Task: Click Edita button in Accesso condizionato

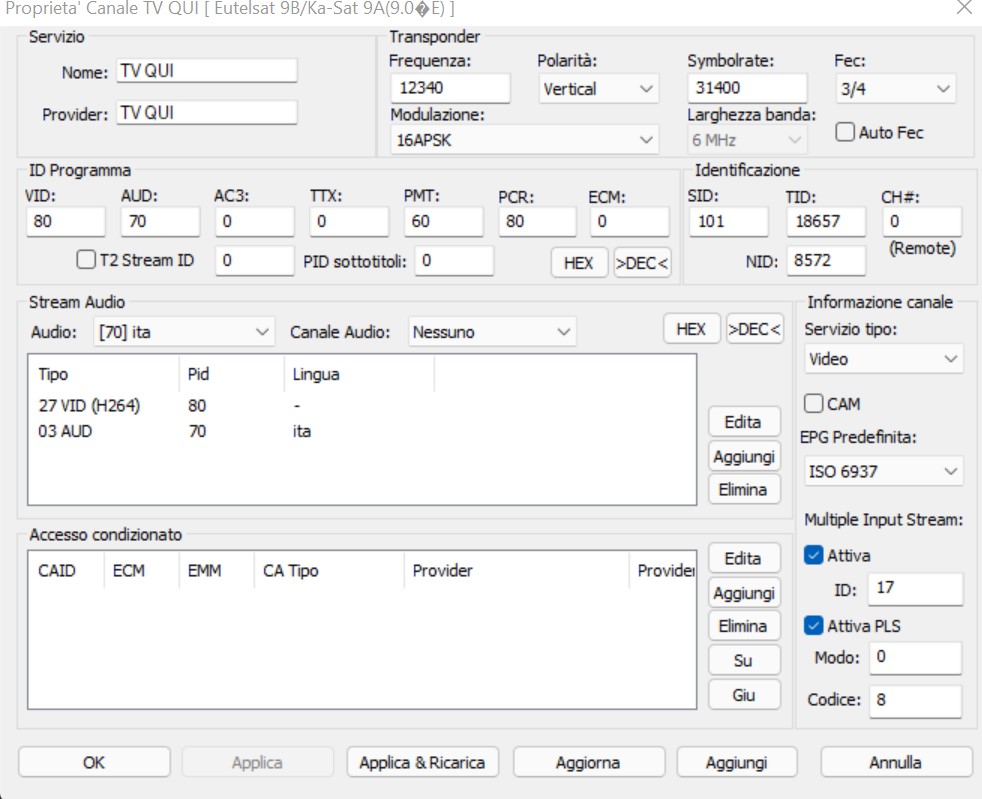Action: [x=744, y=558]
